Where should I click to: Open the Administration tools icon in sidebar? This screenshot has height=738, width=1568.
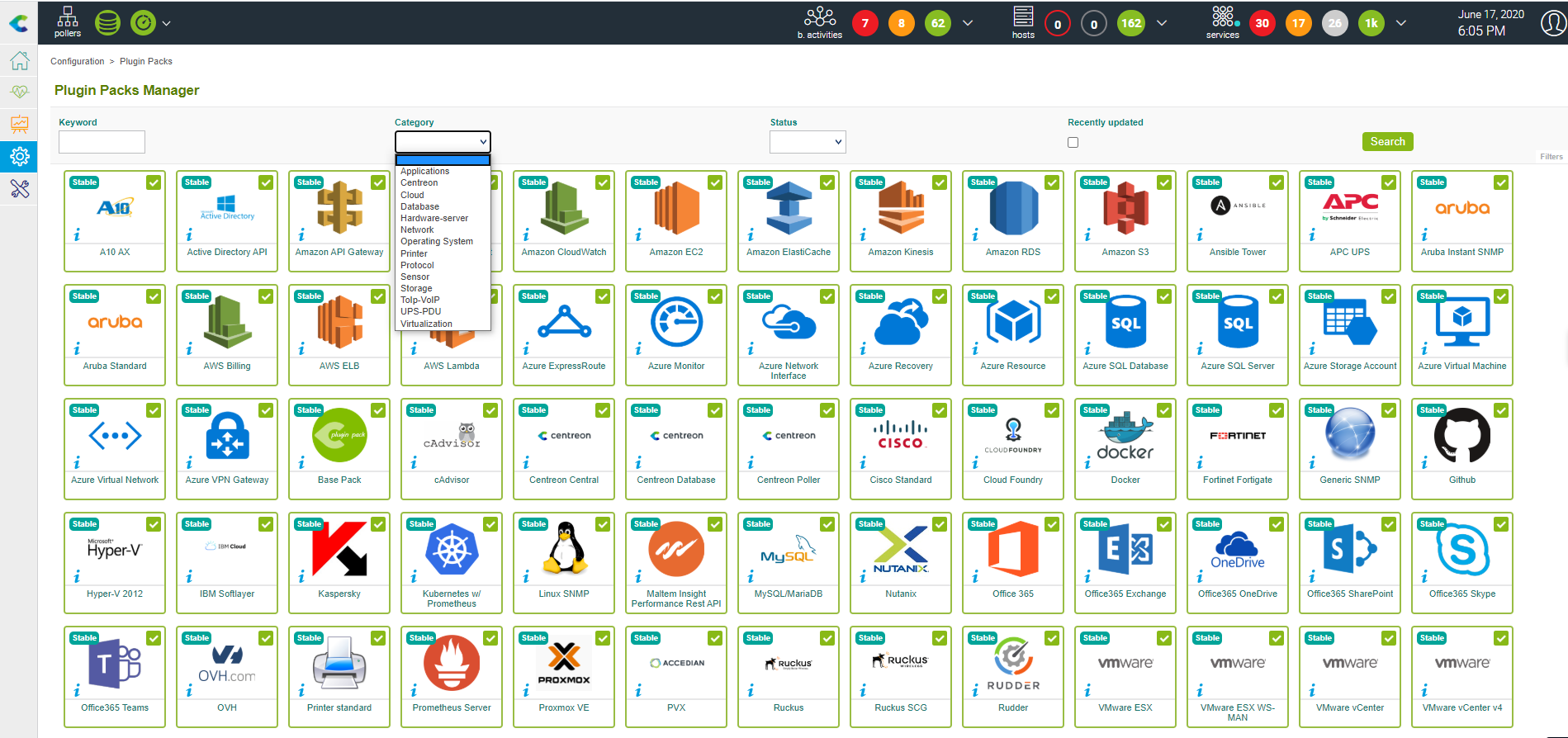coord(19,189)
